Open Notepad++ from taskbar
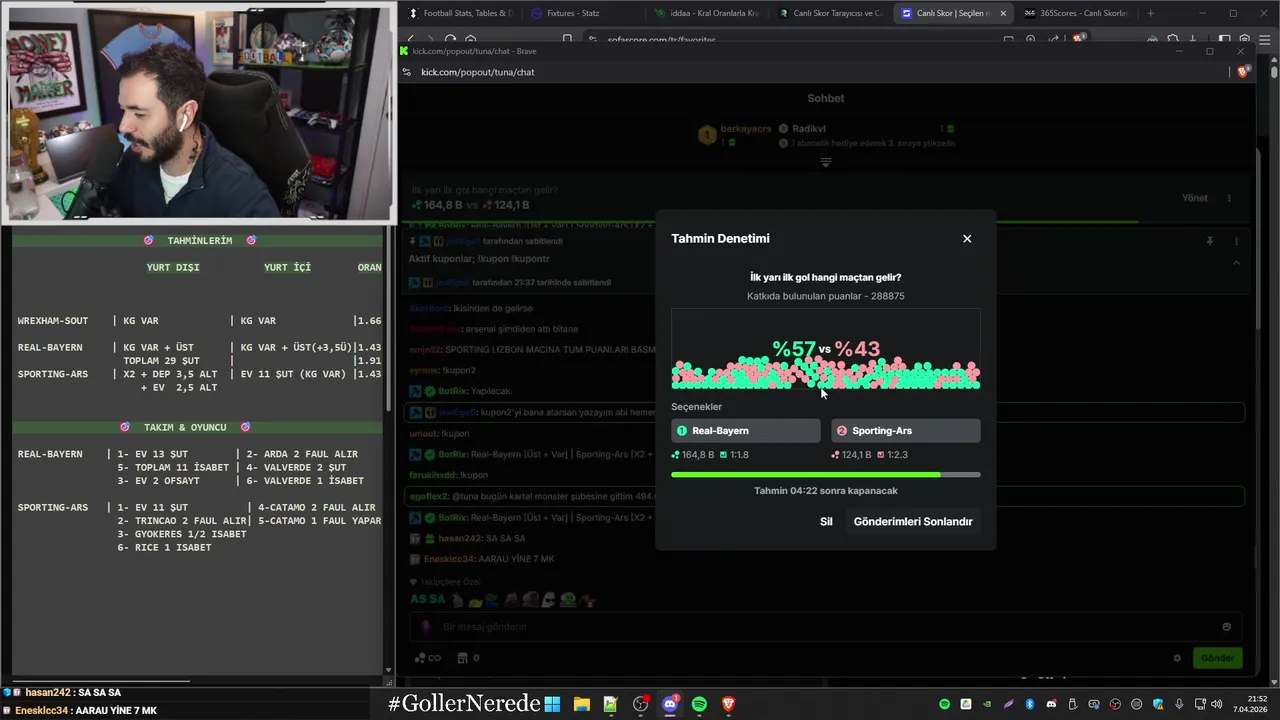Screen dimensions: 1280x720 610,704
